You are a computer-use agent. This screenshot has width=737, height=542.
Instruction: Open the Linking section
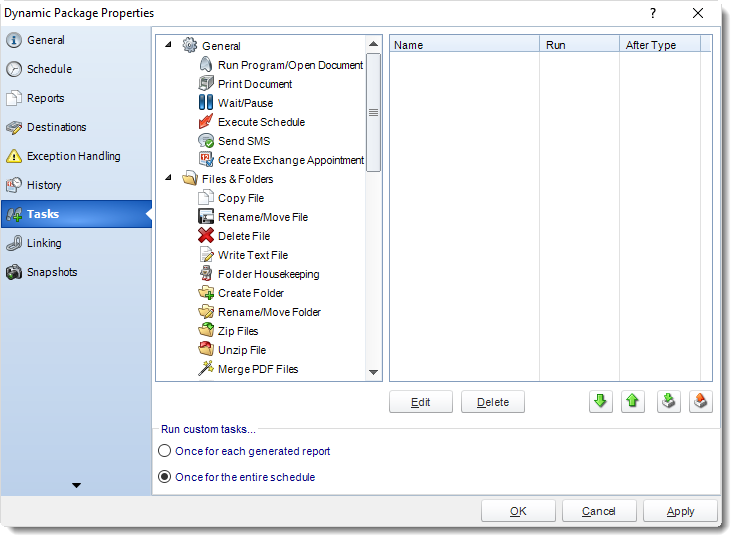(x=76, y=243)
